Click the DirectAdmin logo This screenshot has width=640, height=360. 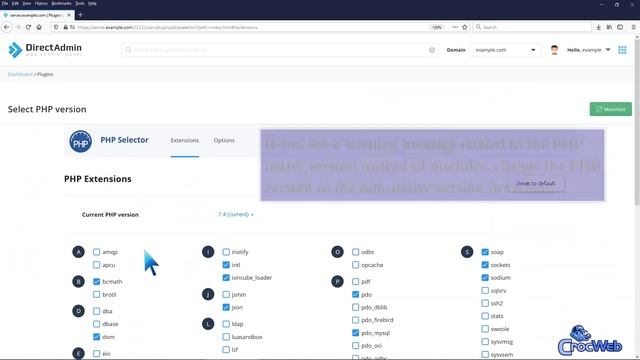[45, 49]
